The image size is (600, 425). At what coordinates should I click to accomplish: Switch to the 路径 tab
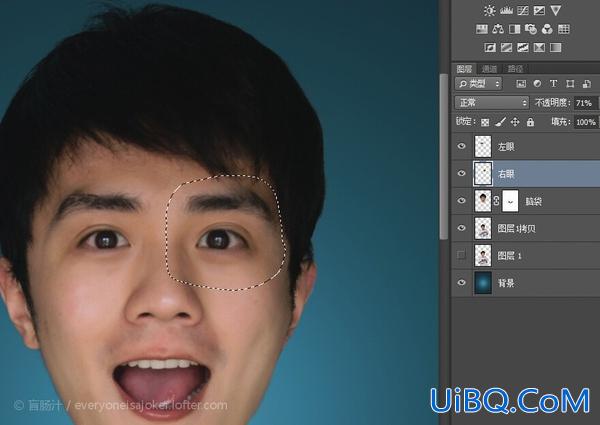pos(515,69)
